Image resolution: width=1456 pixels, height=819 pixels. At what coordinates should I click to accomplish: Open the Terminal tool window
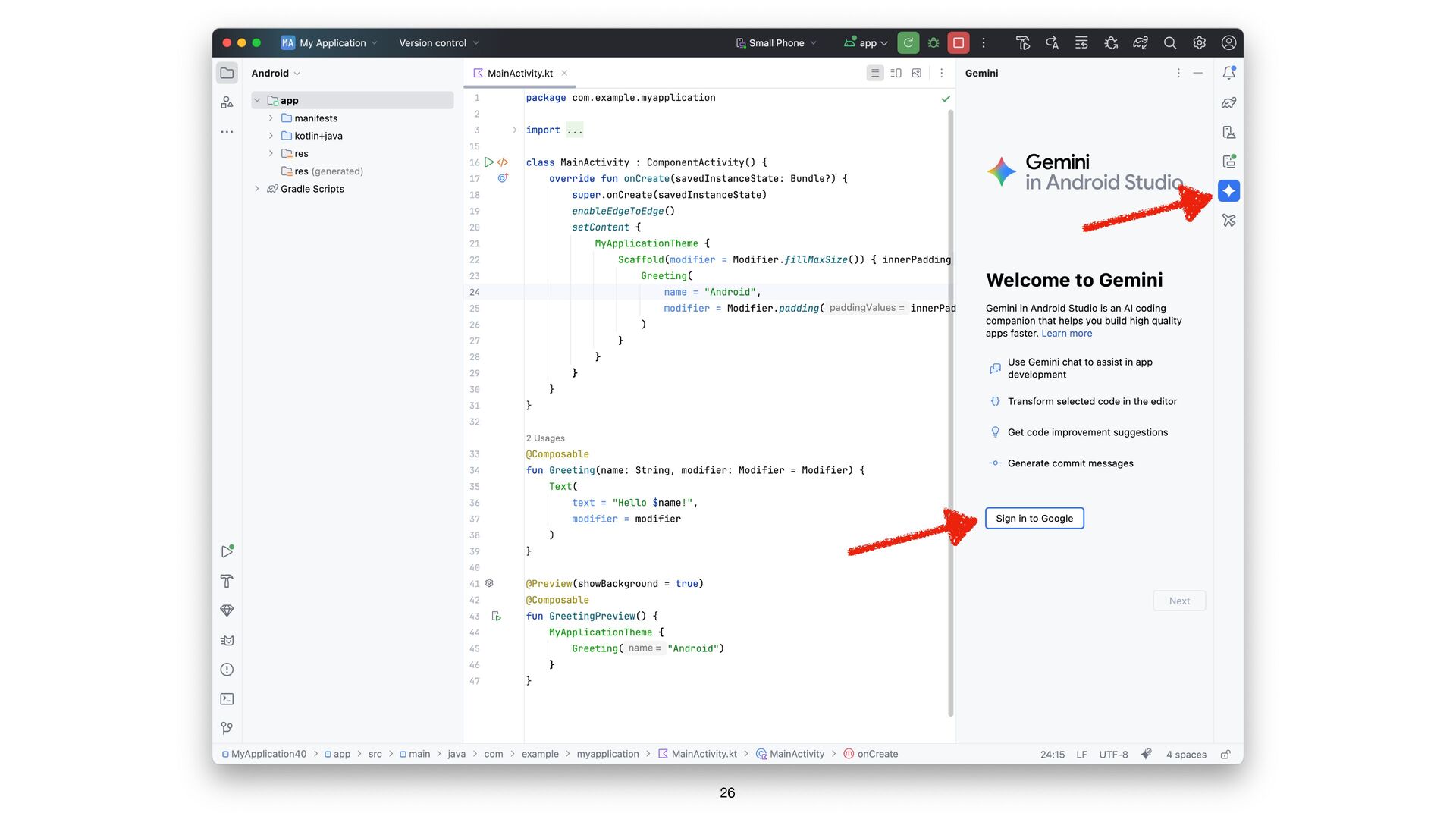pos(227,699)
